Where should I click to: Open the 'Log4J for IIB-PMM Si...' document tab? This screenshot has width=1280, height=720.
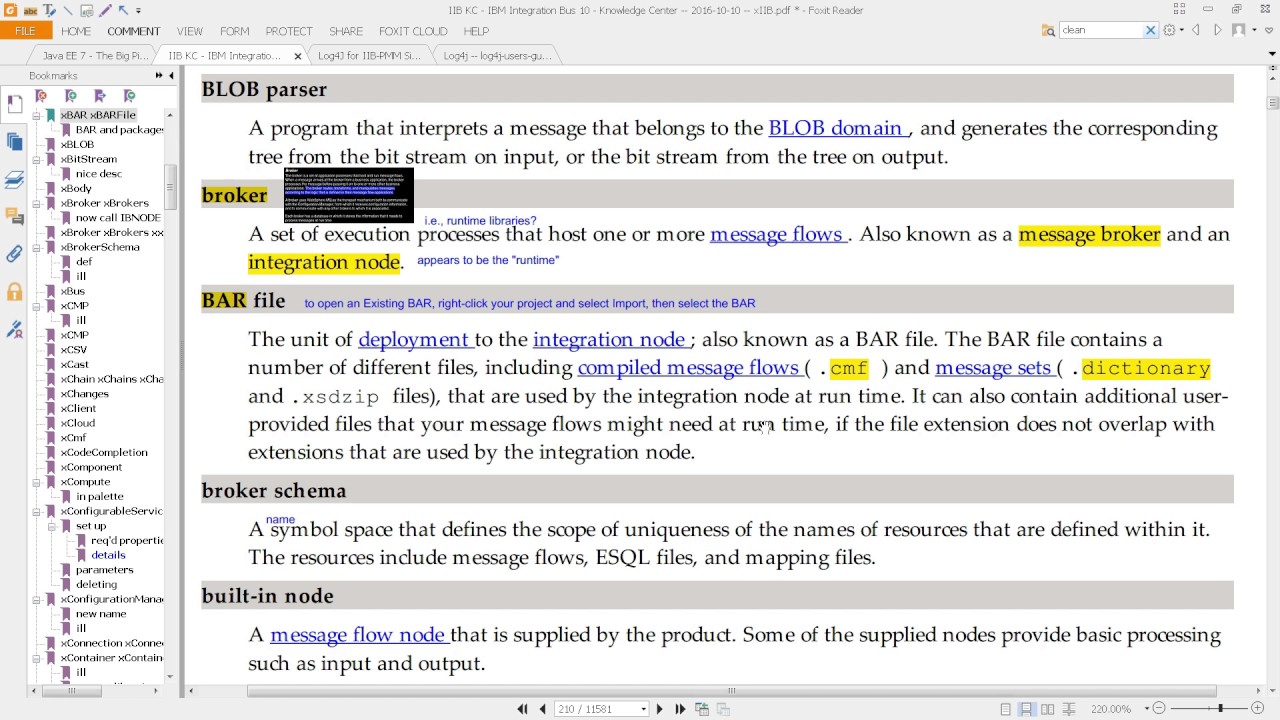pyautogui.click(x=370, y=56)
